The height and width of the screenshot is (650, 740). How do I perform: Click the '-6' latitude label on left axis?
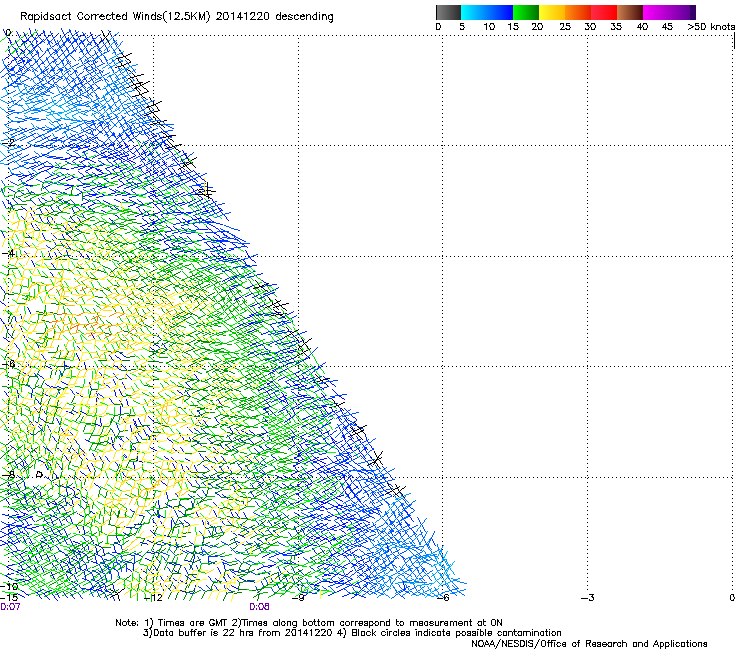point(8,364)
